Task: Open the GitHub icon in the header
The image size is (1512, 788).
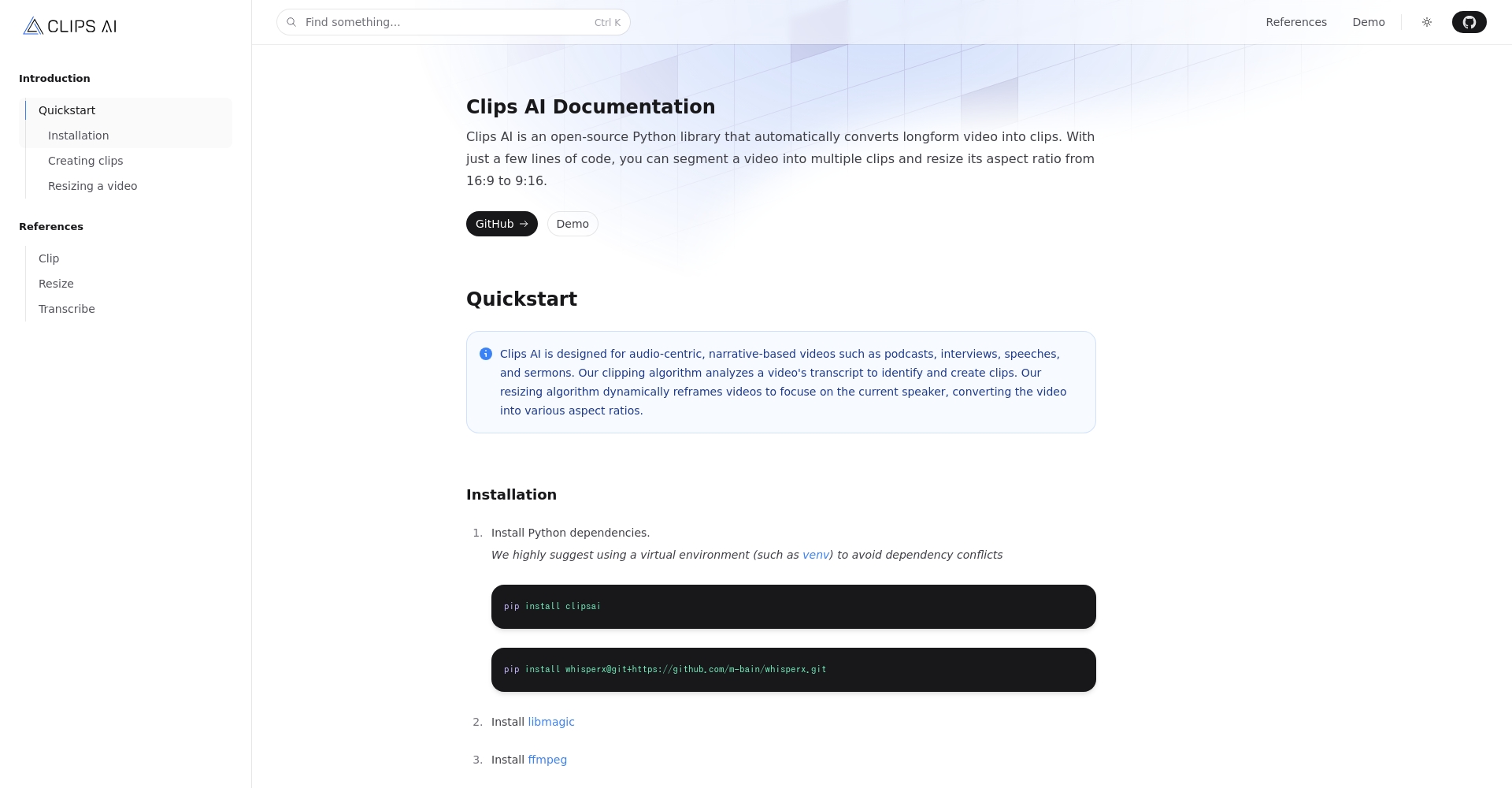Action: coord(1469,22)
